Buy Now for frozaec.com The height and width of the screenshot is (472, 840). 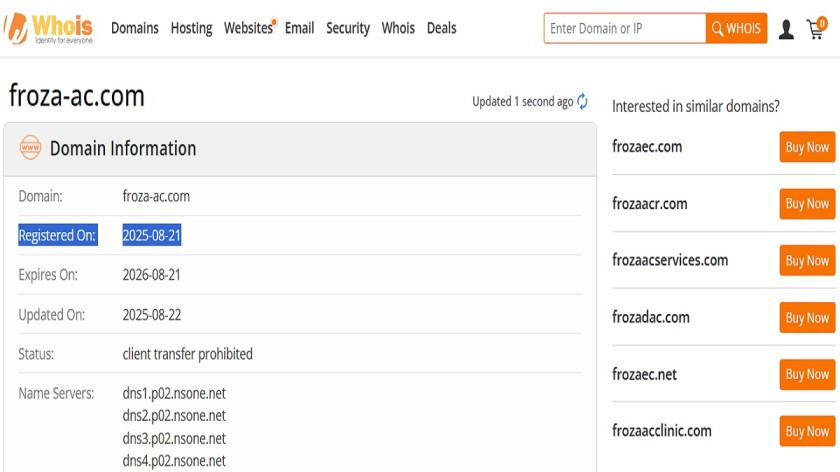(x=807, y=147)
